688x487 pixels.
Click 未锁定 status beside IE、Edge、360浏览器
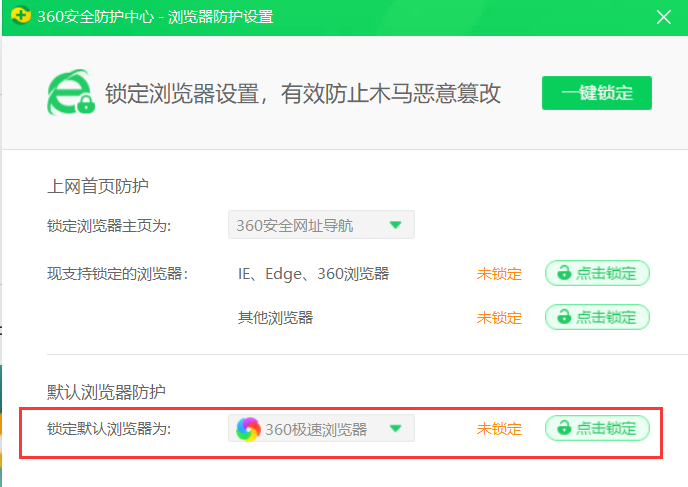coord(499,274)
